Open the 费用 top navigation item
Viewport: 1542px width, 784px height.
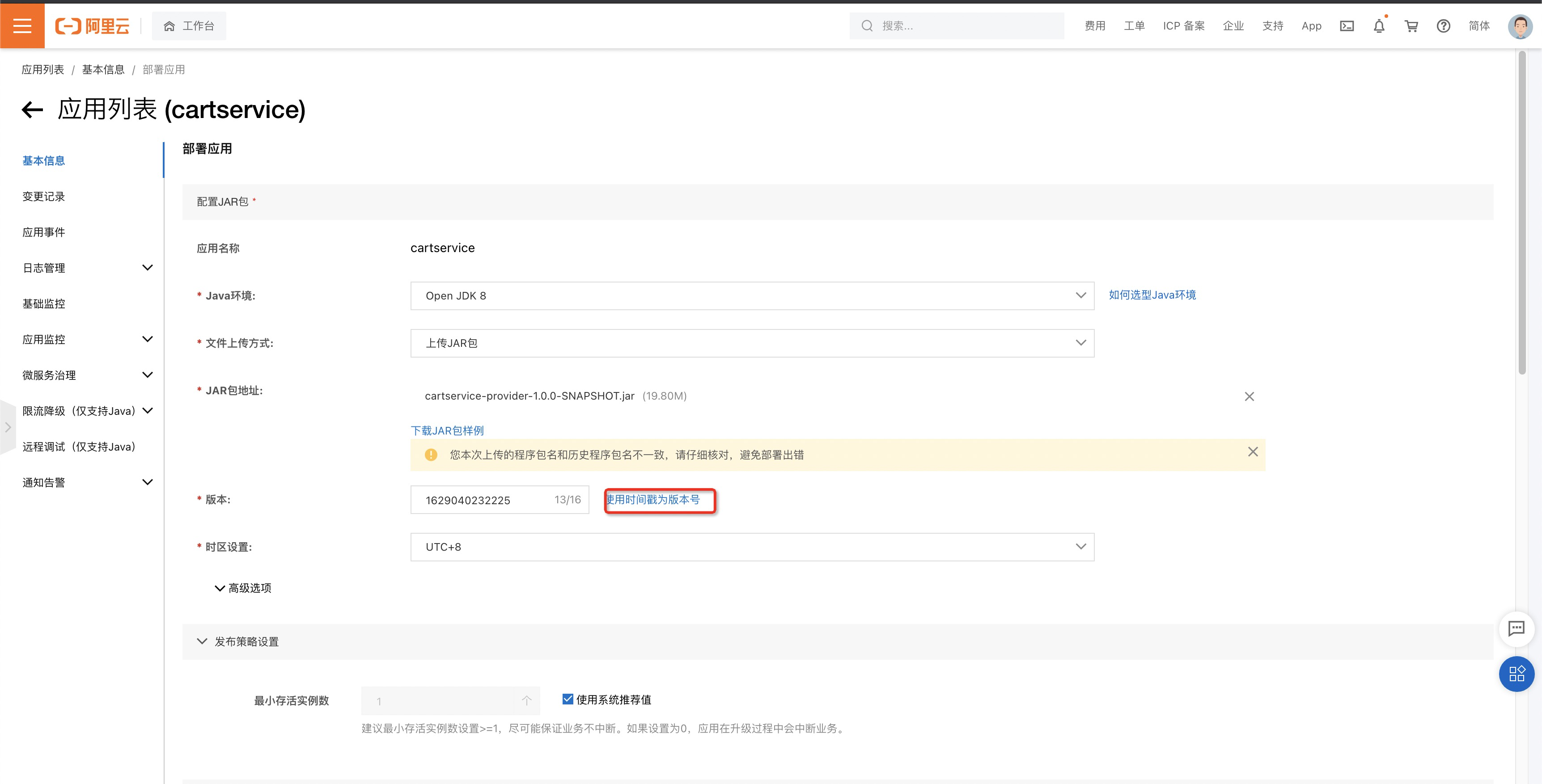(x=1095, y=26)
